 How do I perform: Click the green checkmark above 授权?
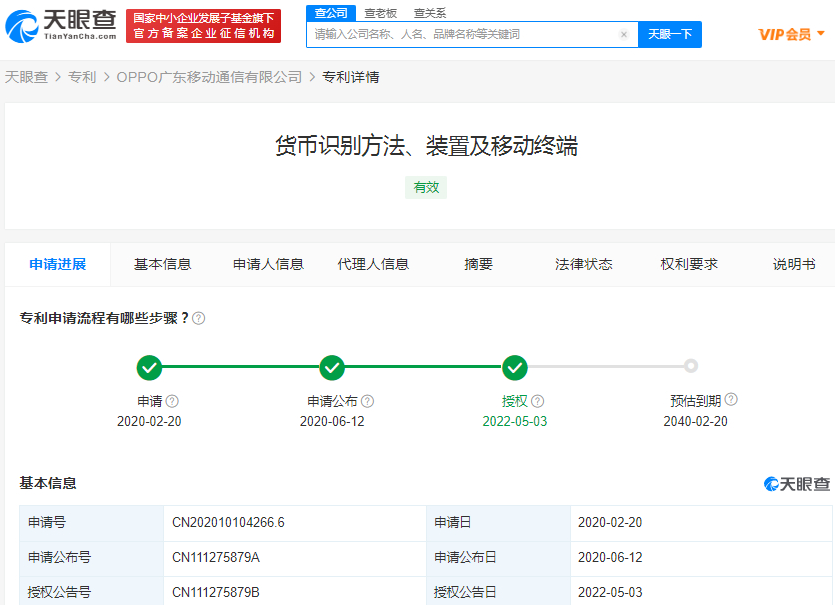(514, 368)
